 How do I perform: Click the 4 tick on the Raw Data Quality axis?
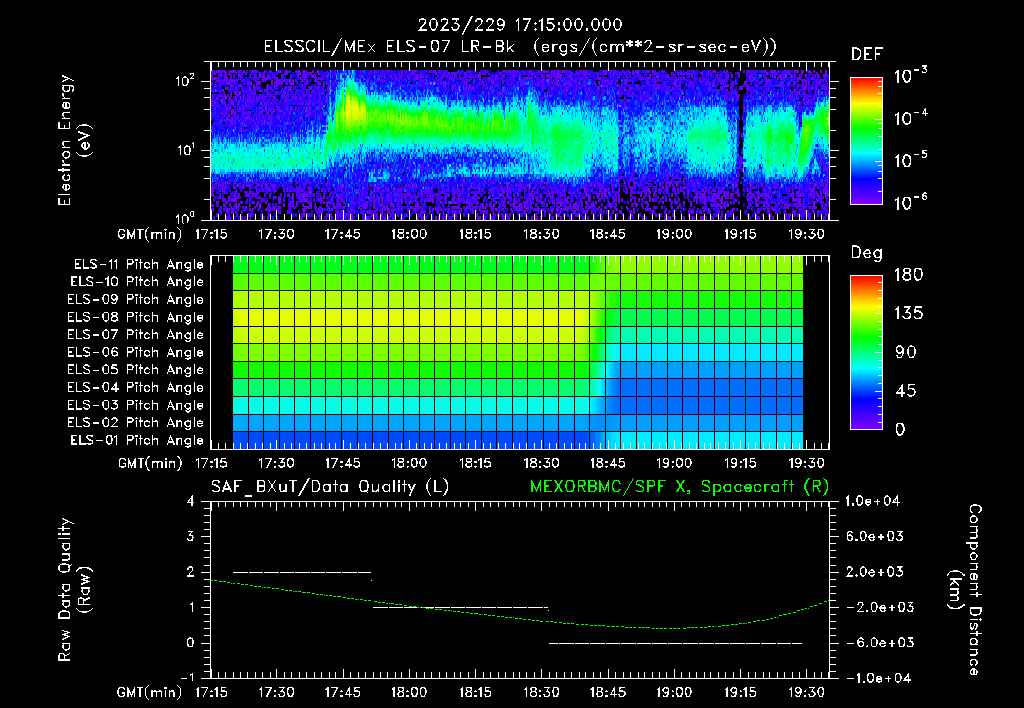pyautogui.click(x=191, y=501)
